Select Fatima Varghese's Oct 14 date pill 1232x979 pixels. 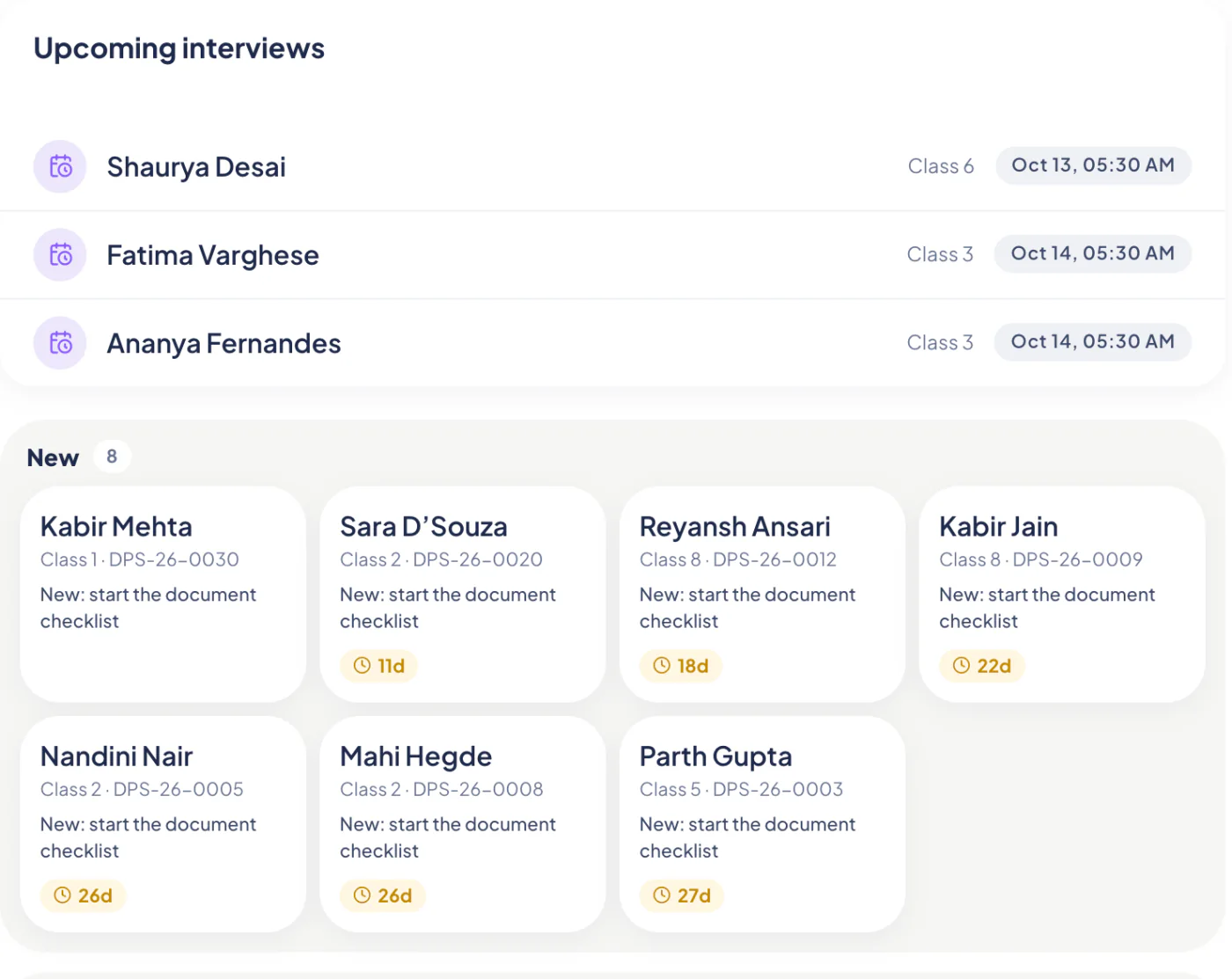tap(1093, 253)
